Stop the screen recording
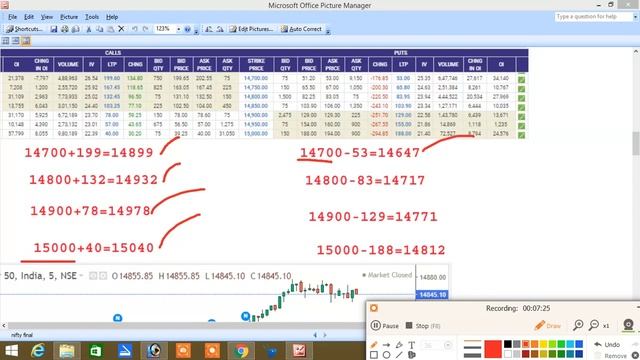640x360 pixels. pos(423,326)
